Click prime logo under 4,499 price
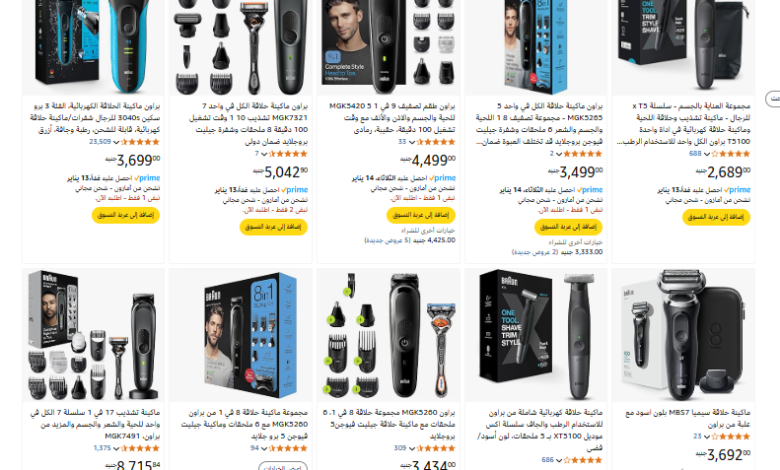Image resolution: width=780 pixels, height=470 pixels. click(442, 178)
